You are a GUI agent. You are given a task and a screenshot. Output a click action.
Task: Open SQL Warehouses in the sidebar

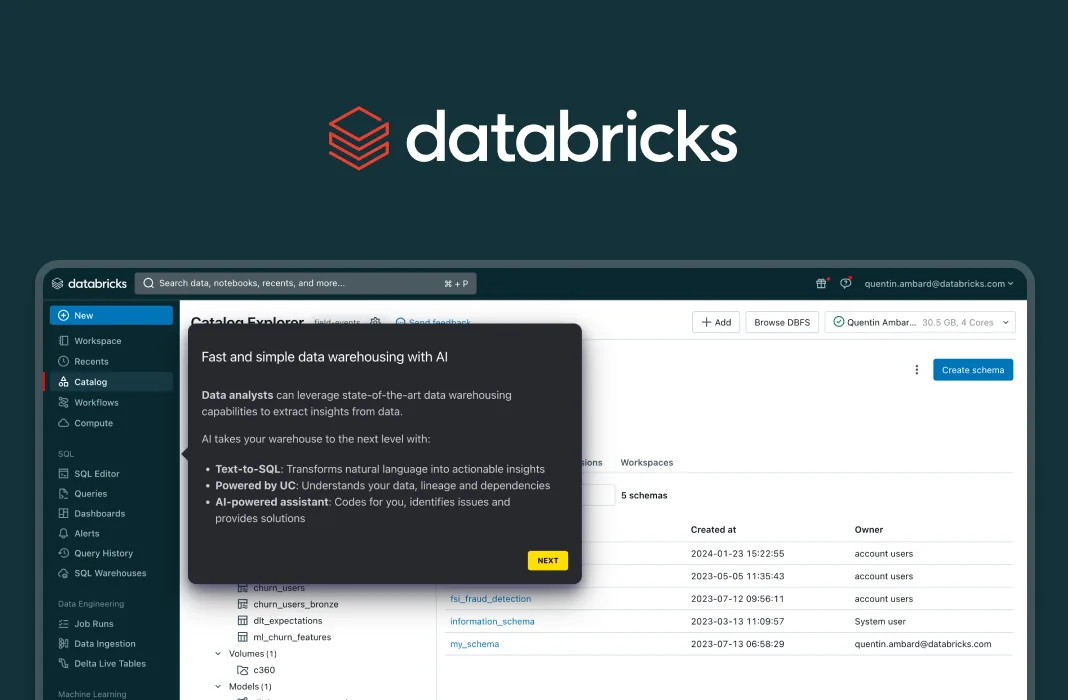pos(110,573)
